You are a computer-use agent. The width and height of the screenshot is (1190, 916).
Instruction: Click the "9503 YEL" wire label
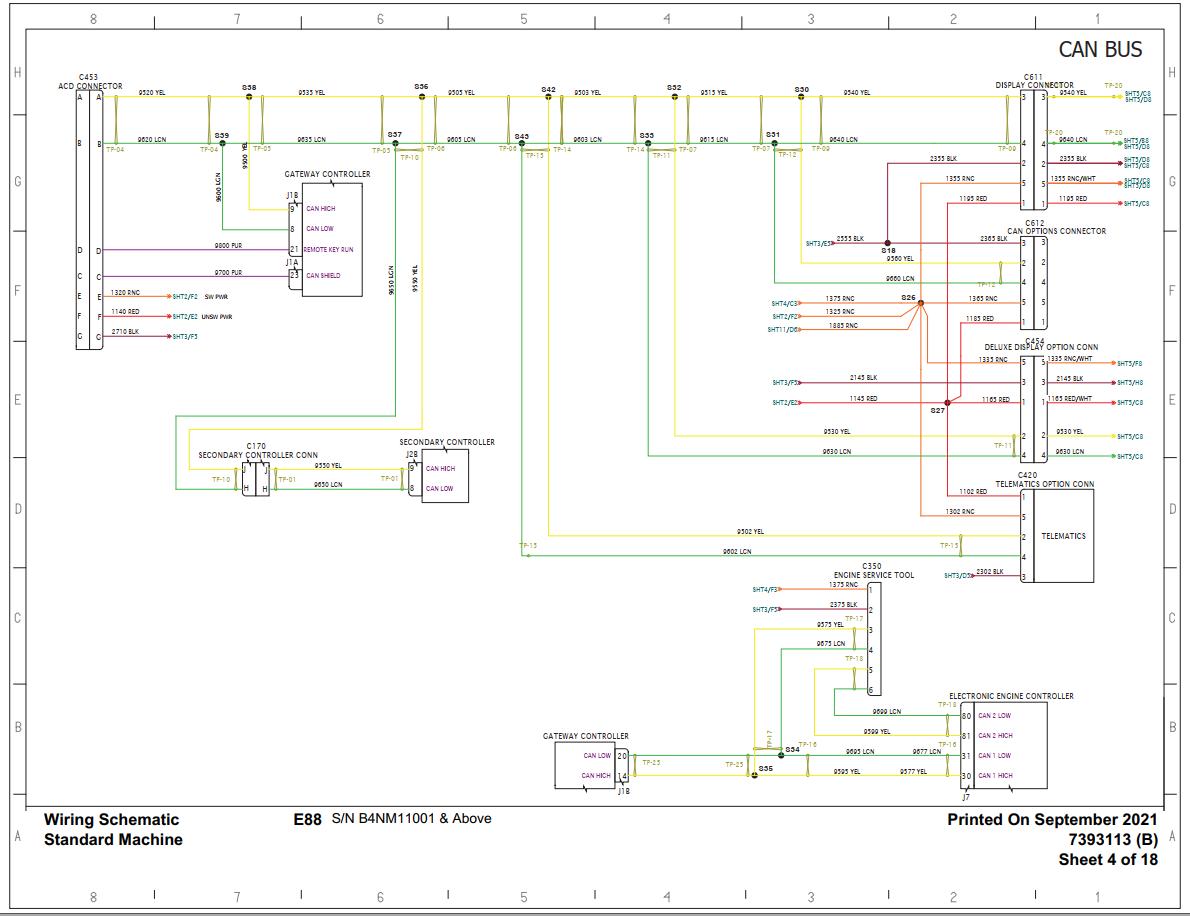click(x=587, y=93)
